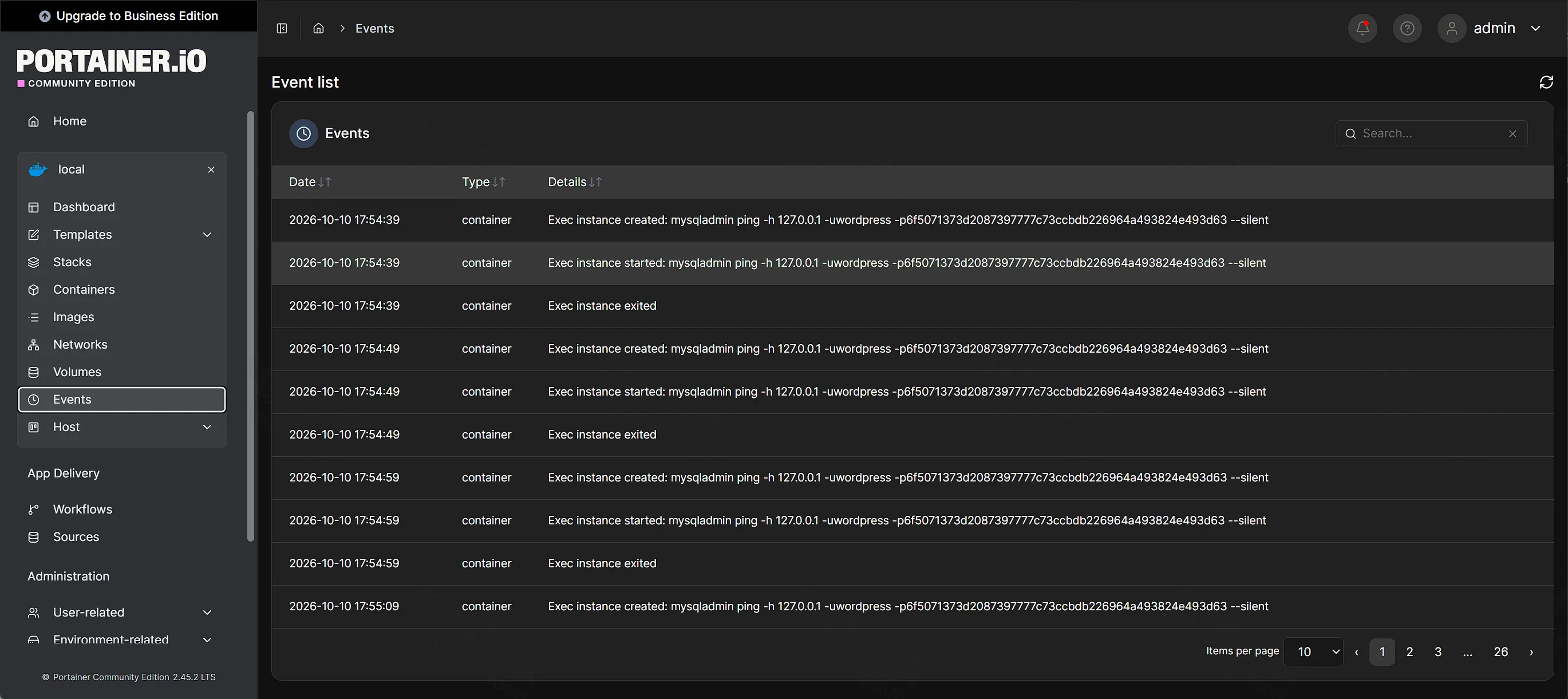
Task: Sort events by Date column
Action: point(310,181)
